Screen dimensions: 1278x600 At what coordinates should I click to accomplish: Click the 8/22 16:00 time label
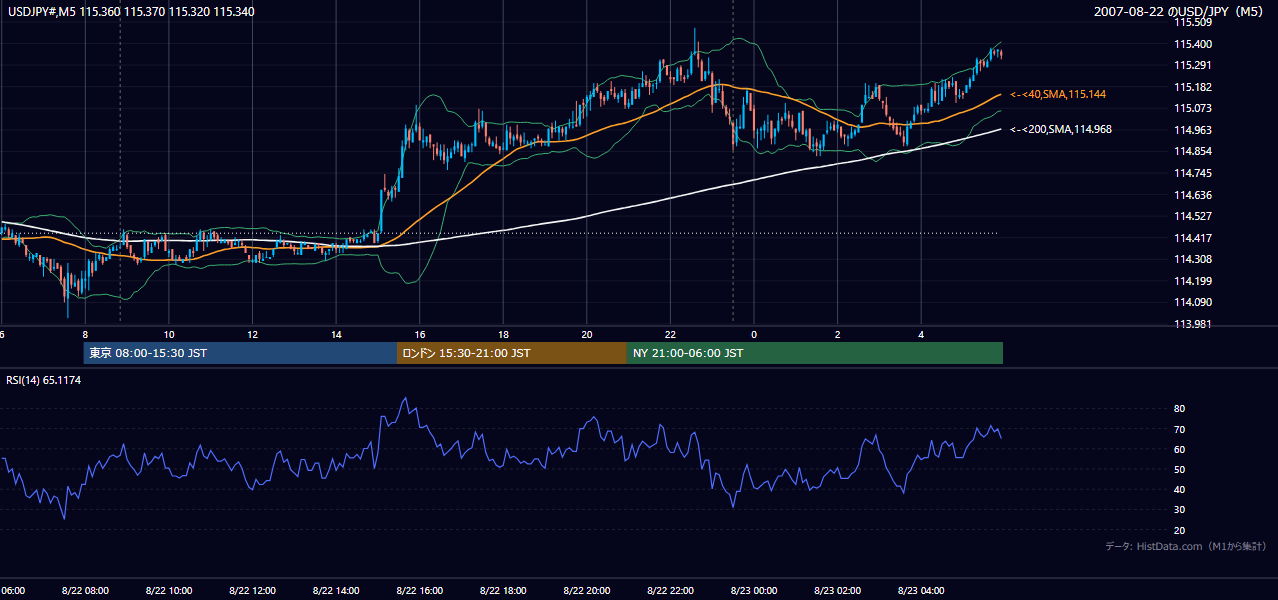(x=419, y=591)
